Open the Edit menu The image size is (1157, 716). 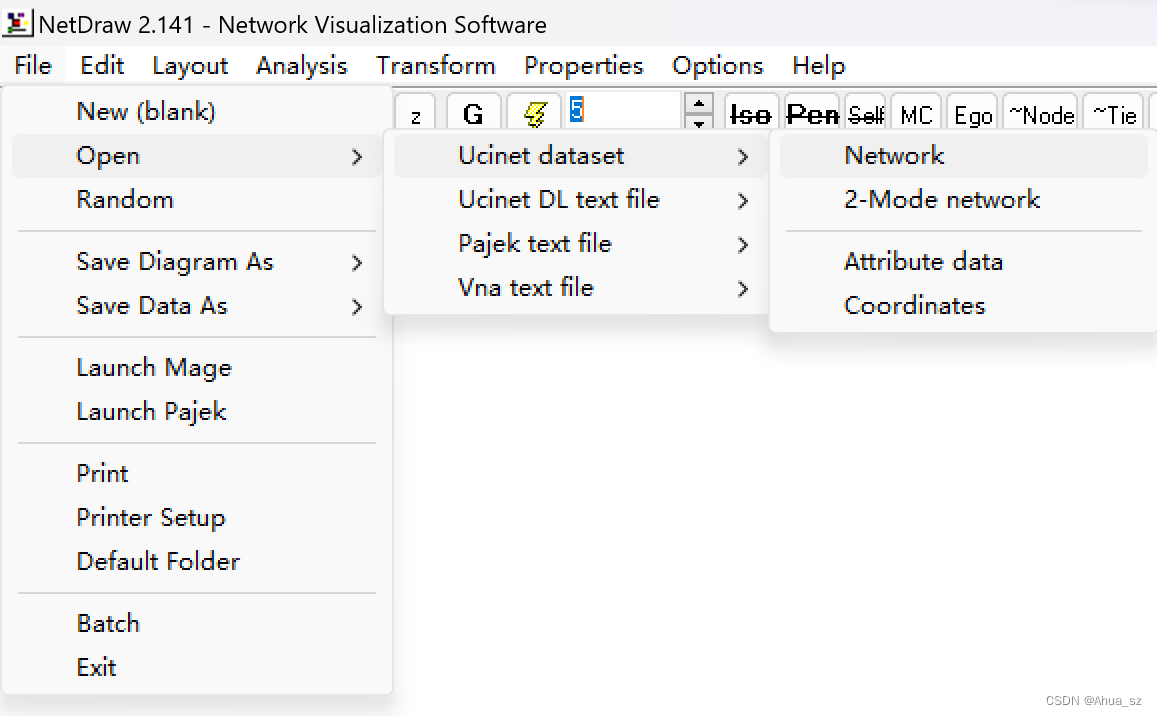point(102,66)
